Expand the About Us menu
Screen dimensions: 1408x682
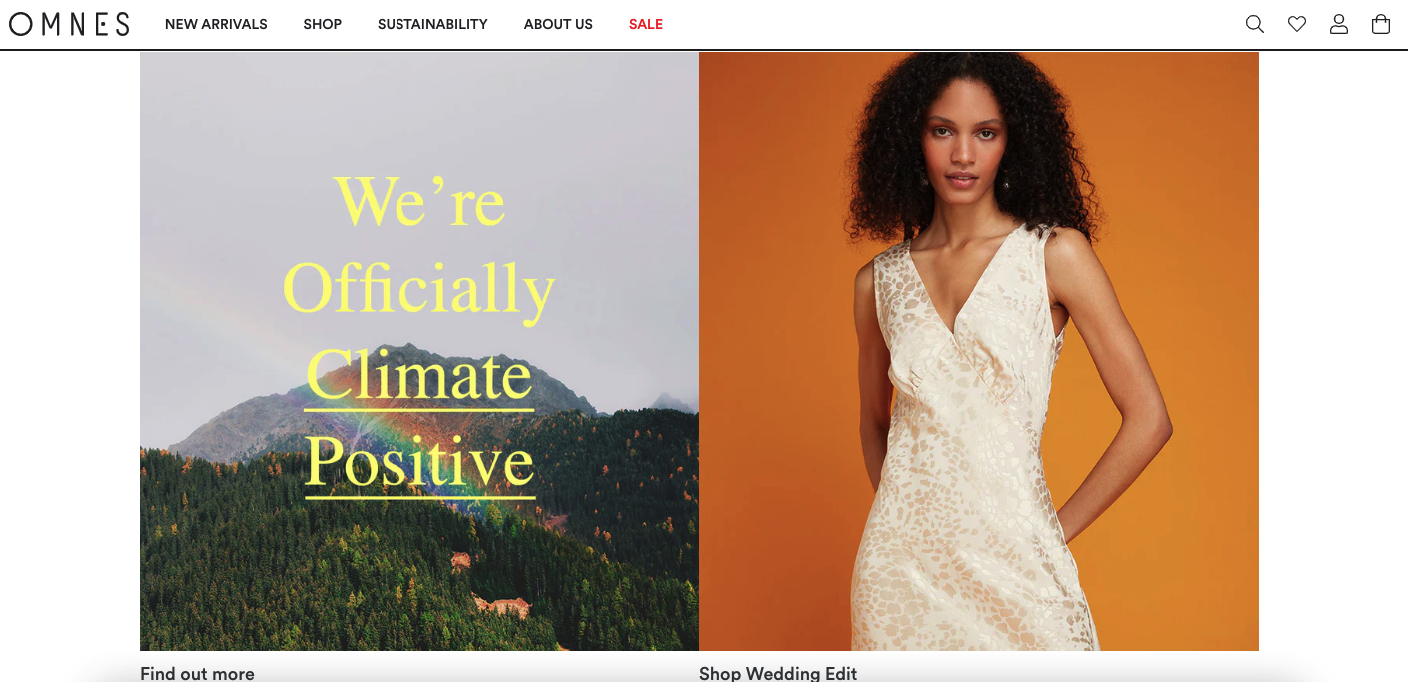pos(558,24)
